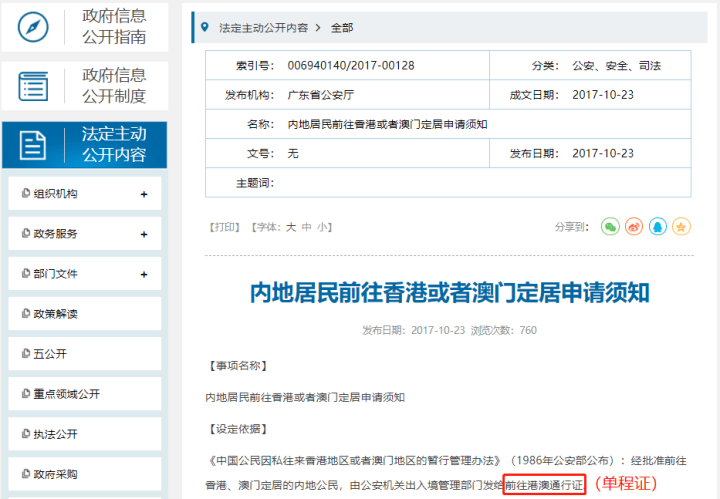The image size is (720, 499).
Task: Set font size to 大
Action: 291,227
